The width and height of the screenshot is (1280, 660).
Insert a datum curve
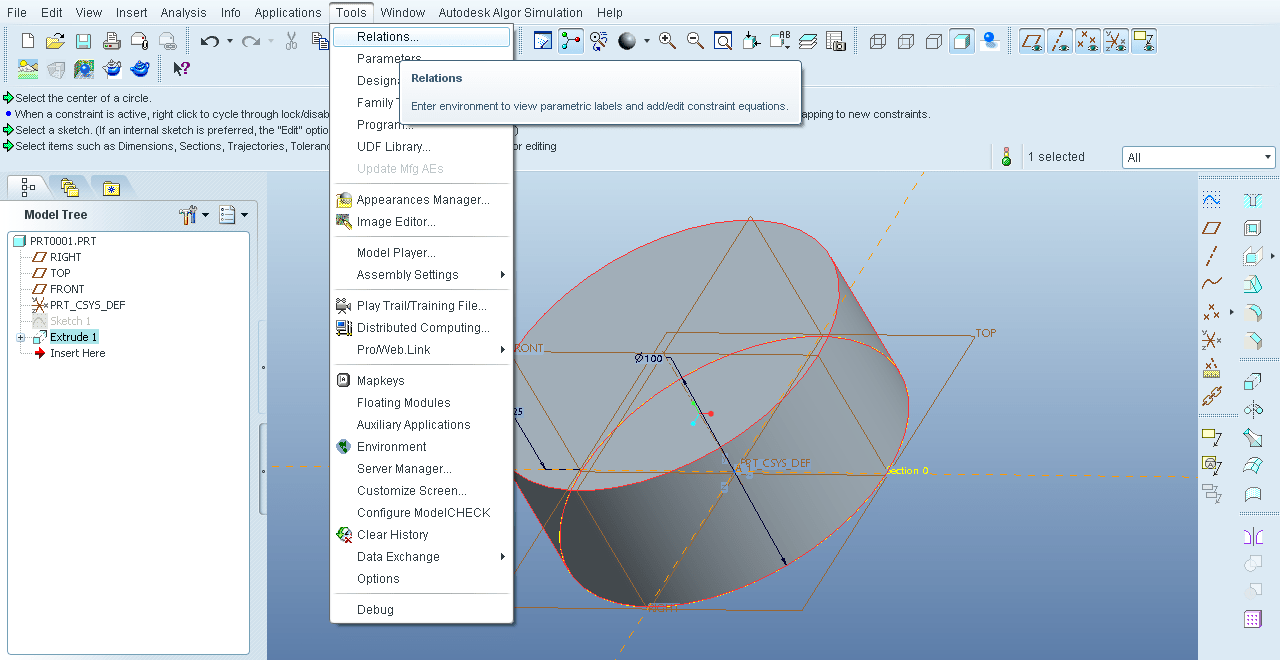click(1211, 284)
